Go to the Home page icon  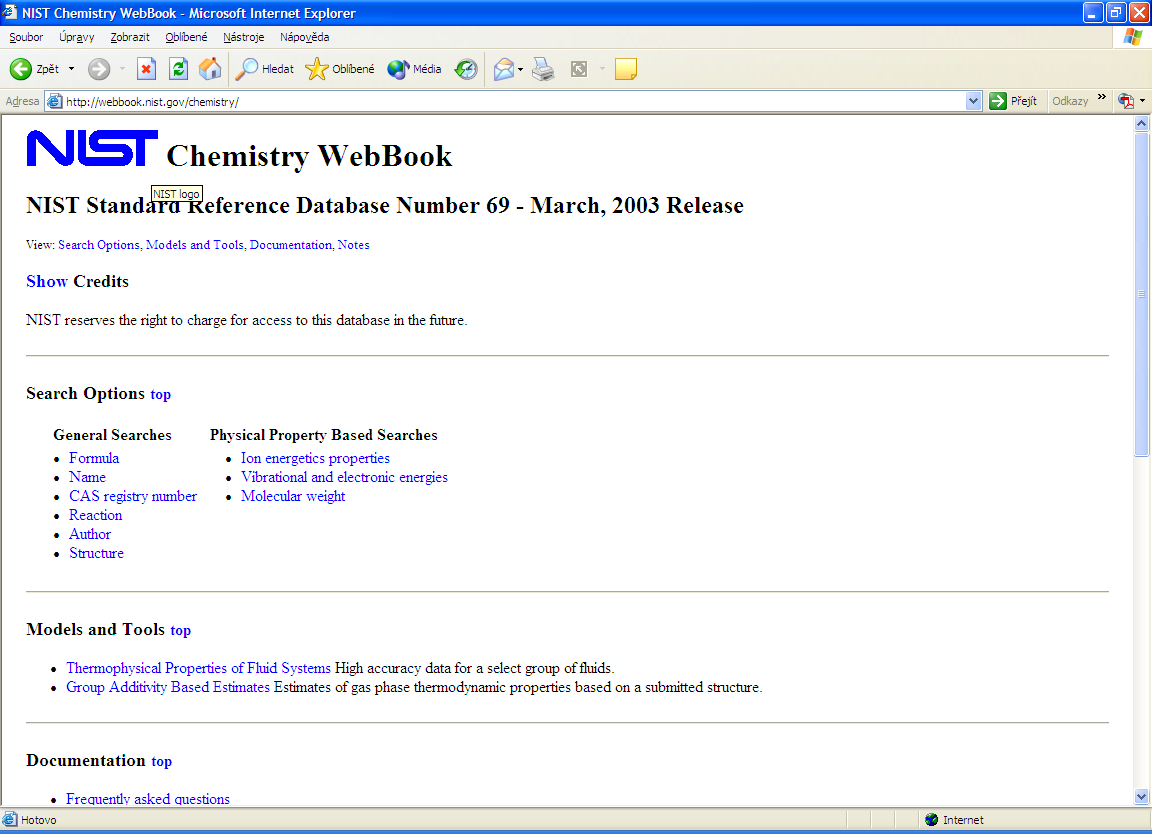click(x=210, y=69)
